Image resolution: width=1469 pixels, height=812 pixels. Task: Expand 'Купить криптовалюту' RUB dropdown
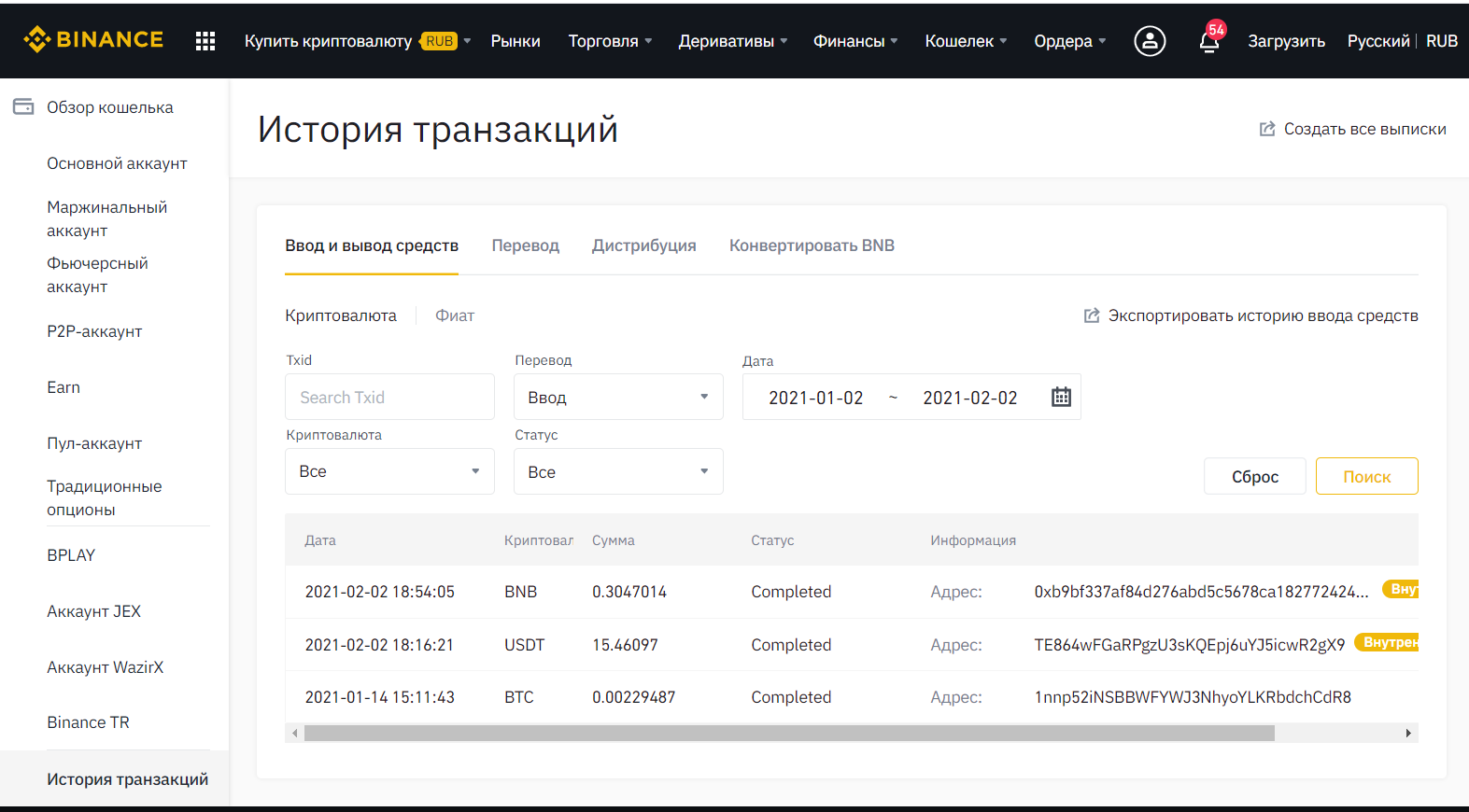[358, 41]
